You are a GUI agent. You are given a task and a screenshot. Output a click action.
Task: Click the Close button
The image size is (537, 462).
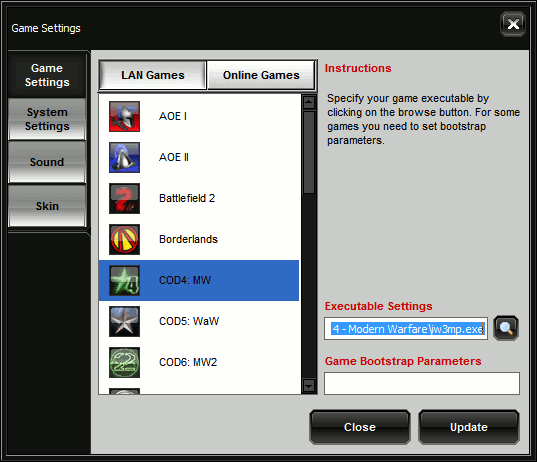pos(360,427)
